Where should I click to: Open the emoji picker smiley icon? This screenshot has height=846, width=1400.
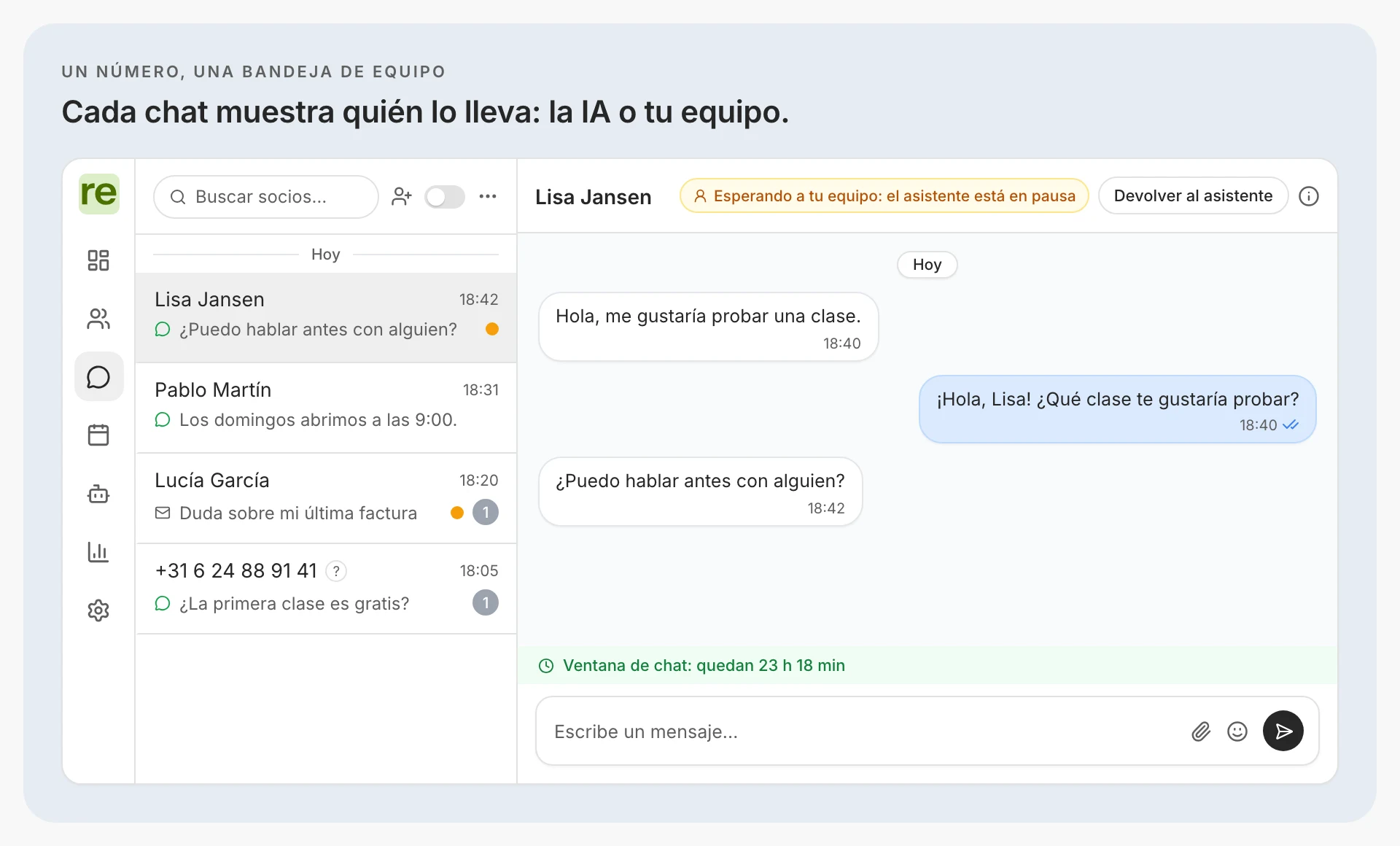[1237, 731]
